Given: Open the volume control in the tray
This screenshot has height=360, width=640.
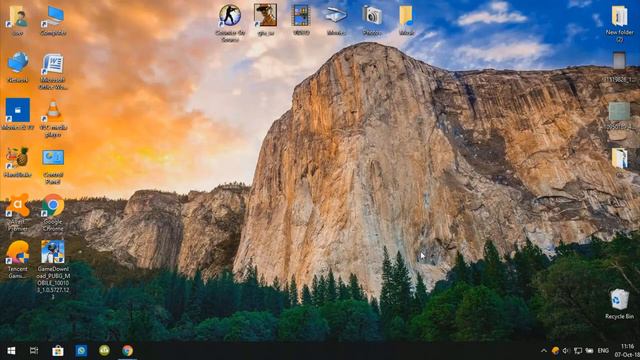Looking at the screenshot, I should coord(566,351).
